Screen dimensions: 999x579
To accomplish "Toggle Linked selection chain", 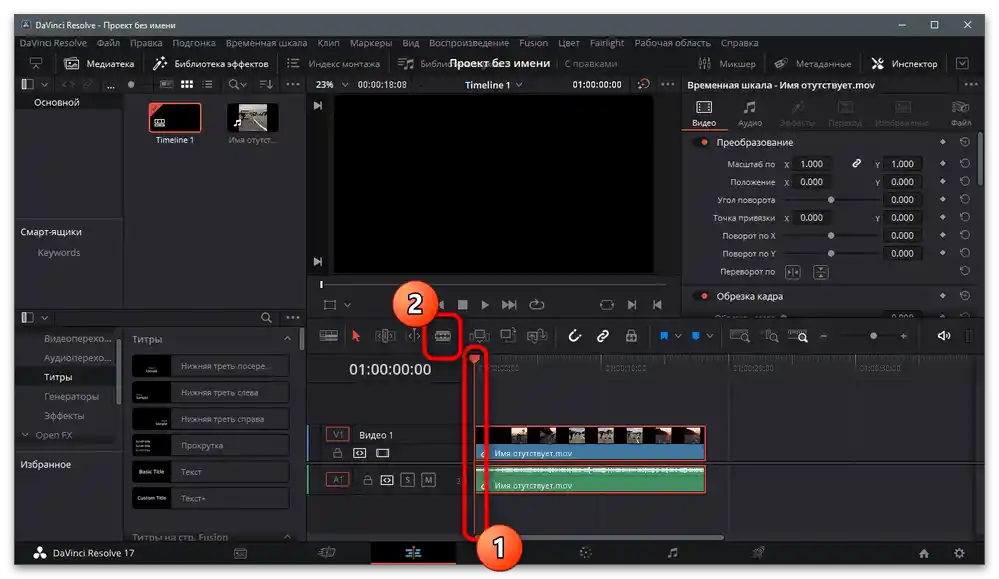I will click(603, 336).
